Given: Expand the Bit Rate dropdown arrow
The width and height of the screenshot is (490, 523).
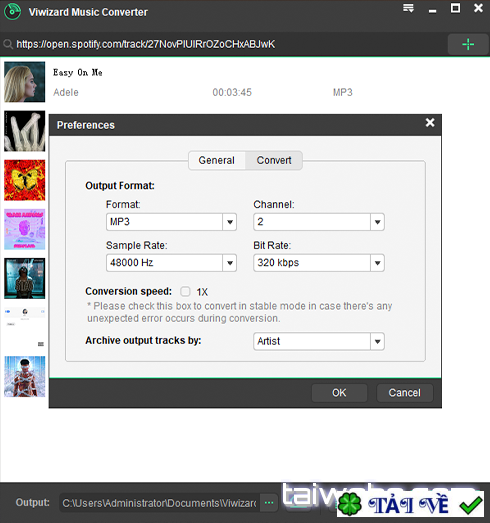Looking at the screenshot, I should 377,263.
